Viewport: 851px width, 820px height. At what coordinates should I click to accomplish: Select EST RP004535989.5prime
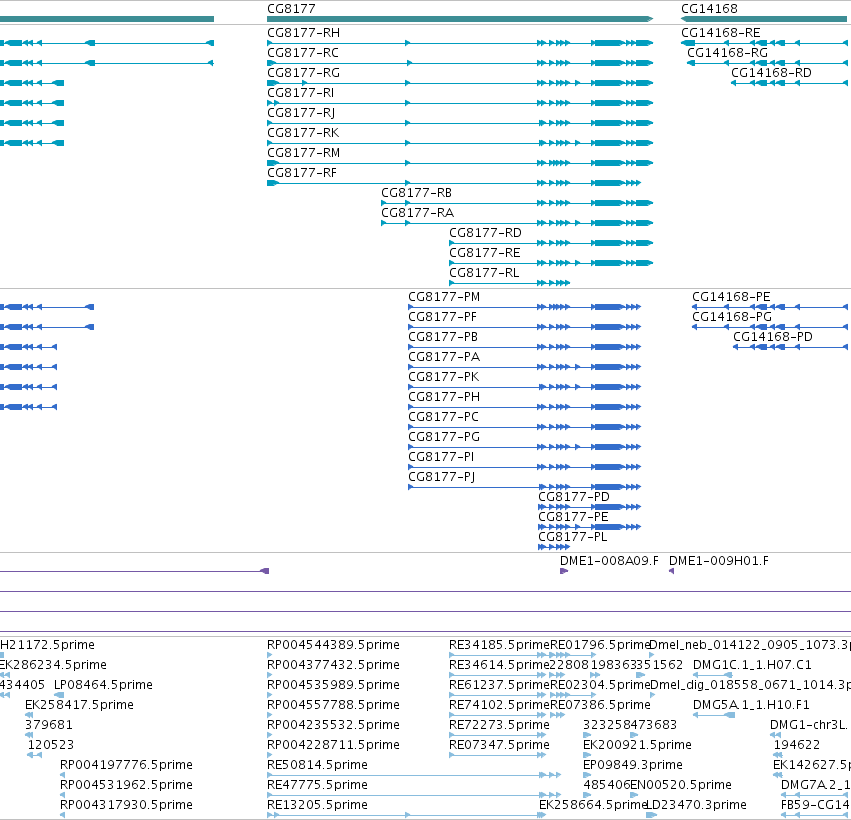point(333,685)
